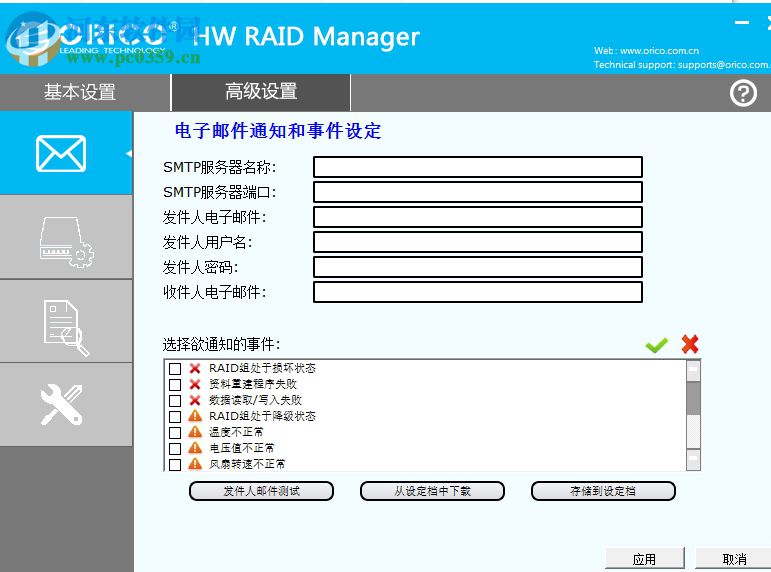The height and width of the screenshot is (572, 771).
Task: Focus the 发件人电子邮件 input field
Action: click(477, 217)
